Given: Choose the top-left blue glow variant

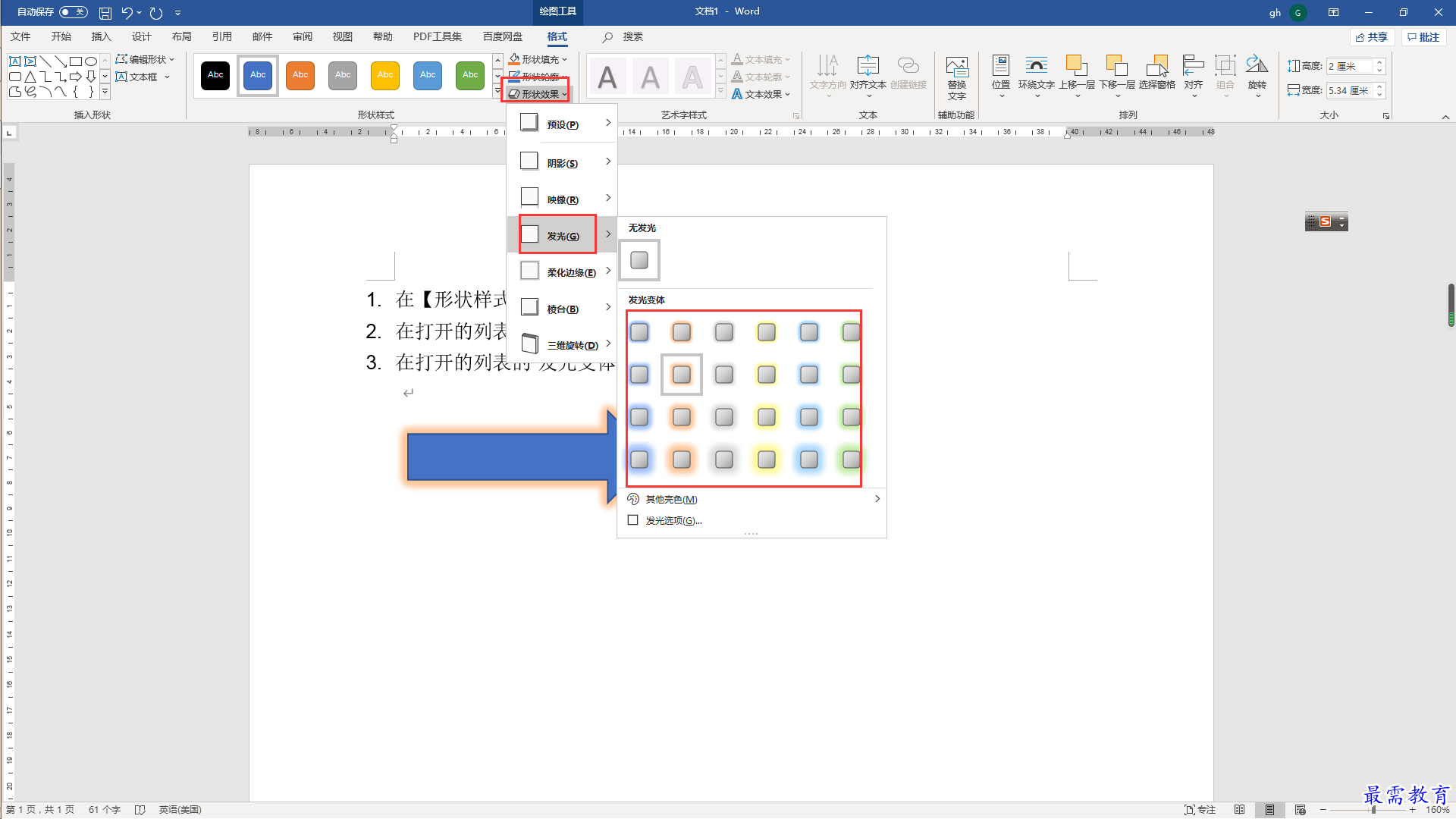Looking at the screenshot, I should click(639, 331).
